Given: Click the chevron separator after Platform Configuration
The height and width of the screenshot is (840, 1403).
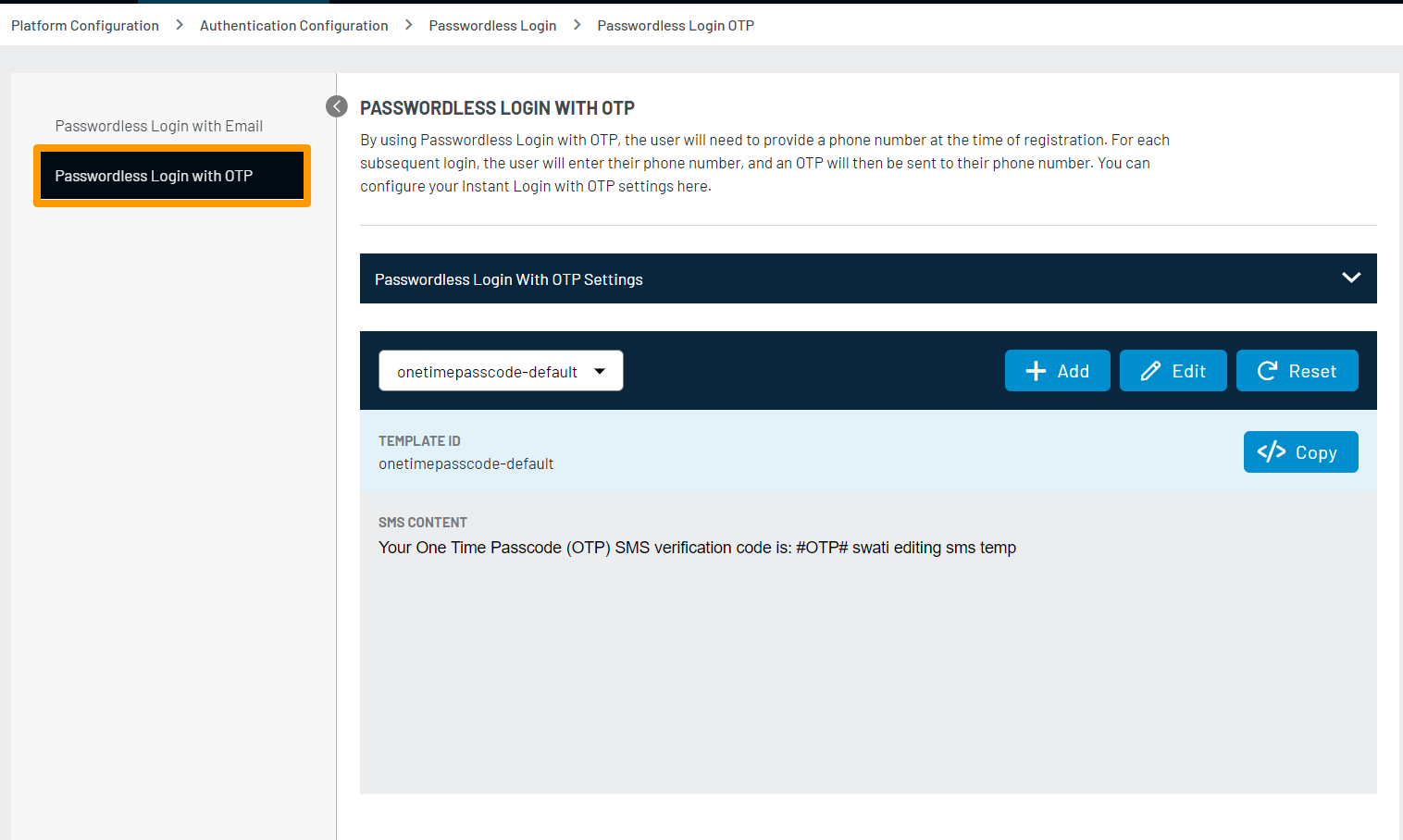Looking at the screenshot, I should pyautogui.click(x=178, y=25).
